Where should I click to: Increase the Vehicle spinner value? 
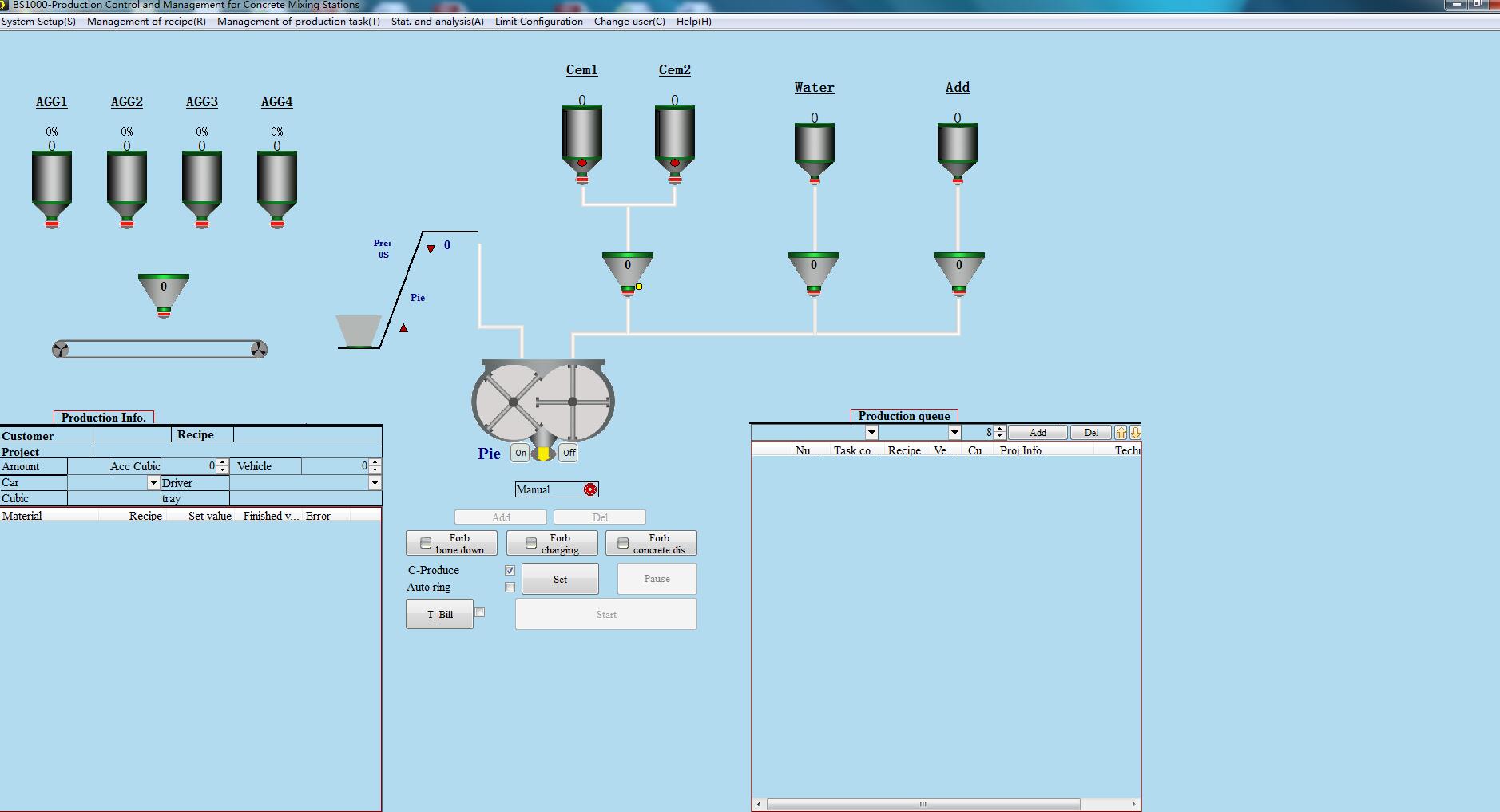[x=375, y=462]
